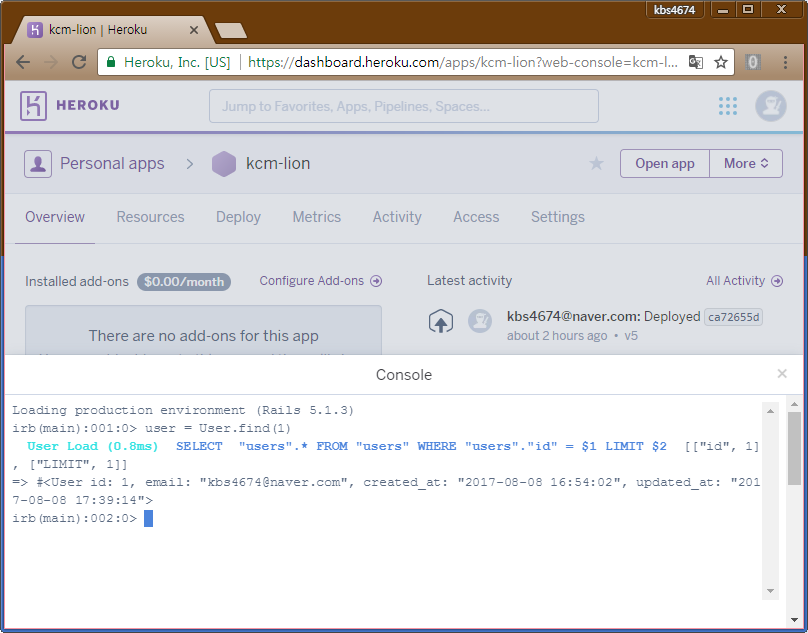Click "There are no add-ons for this app"
This screenshot has width=808, height=633.
(x=204, y=336)
